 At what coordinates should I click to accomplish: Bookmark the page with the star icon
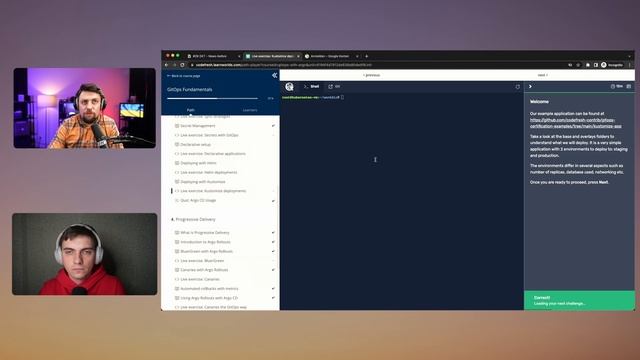point(578,65)
